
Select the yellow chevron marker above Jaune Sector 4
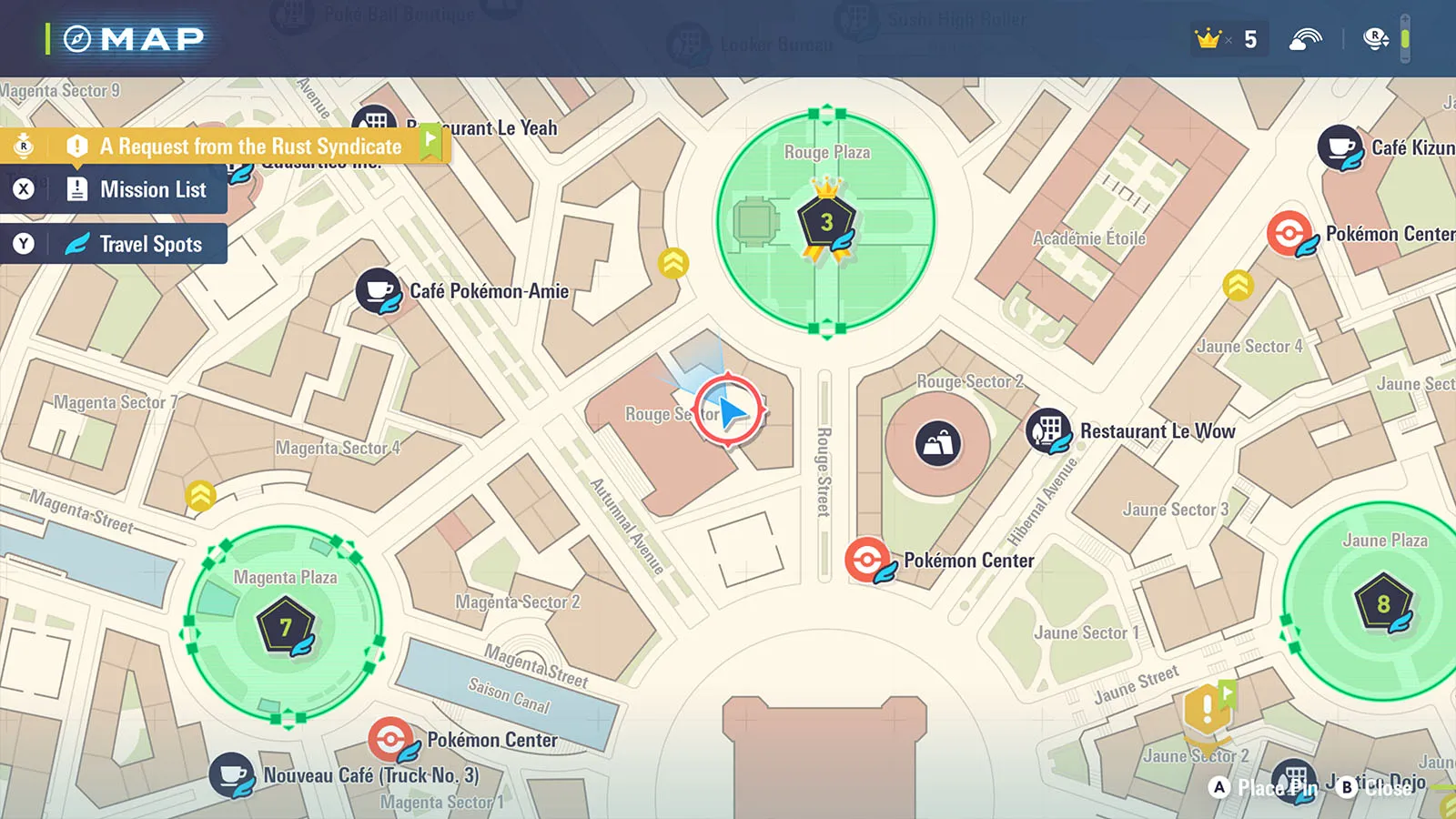[x=1238, y=286]
